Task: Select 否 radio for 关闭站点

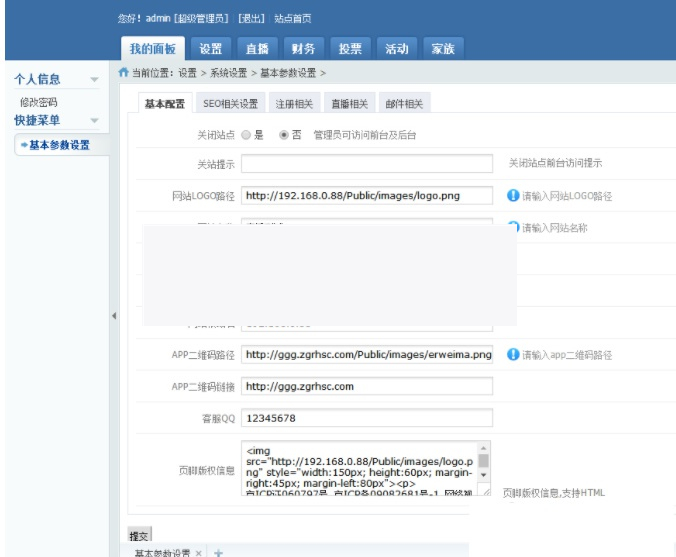Action: click(x=284, y=134)
